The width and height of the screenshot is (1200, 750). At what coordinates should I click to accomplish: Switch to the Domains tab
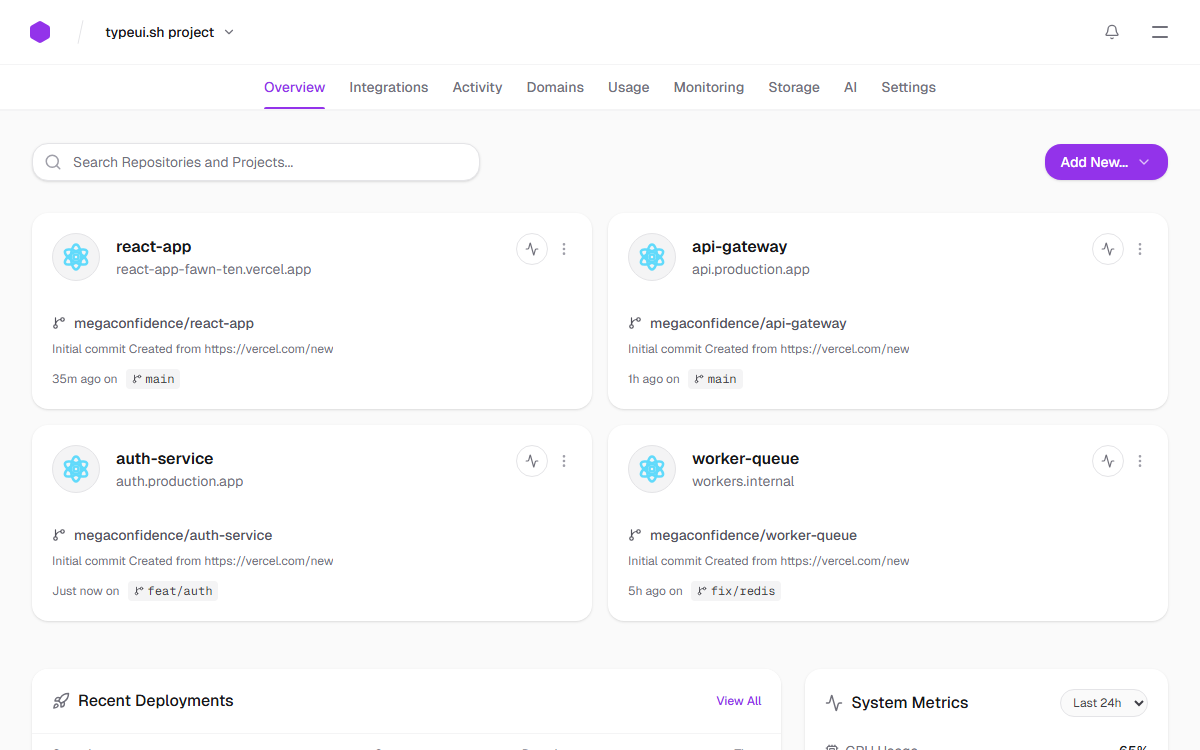pyautogui.click(x=555, y=87)
